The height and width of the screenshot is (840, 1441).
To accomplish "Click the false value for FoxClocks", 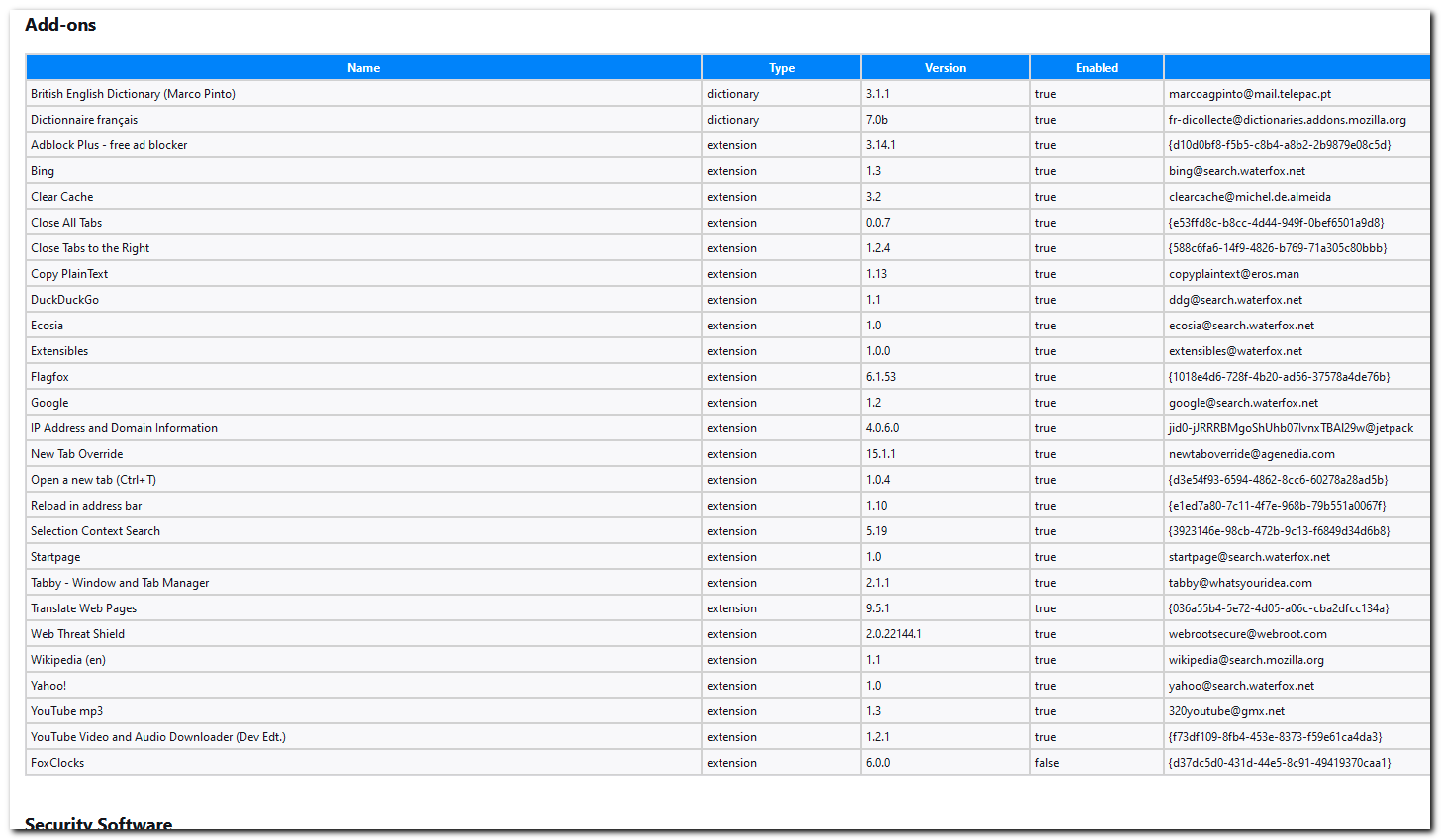I will [x=1047, y=763].
